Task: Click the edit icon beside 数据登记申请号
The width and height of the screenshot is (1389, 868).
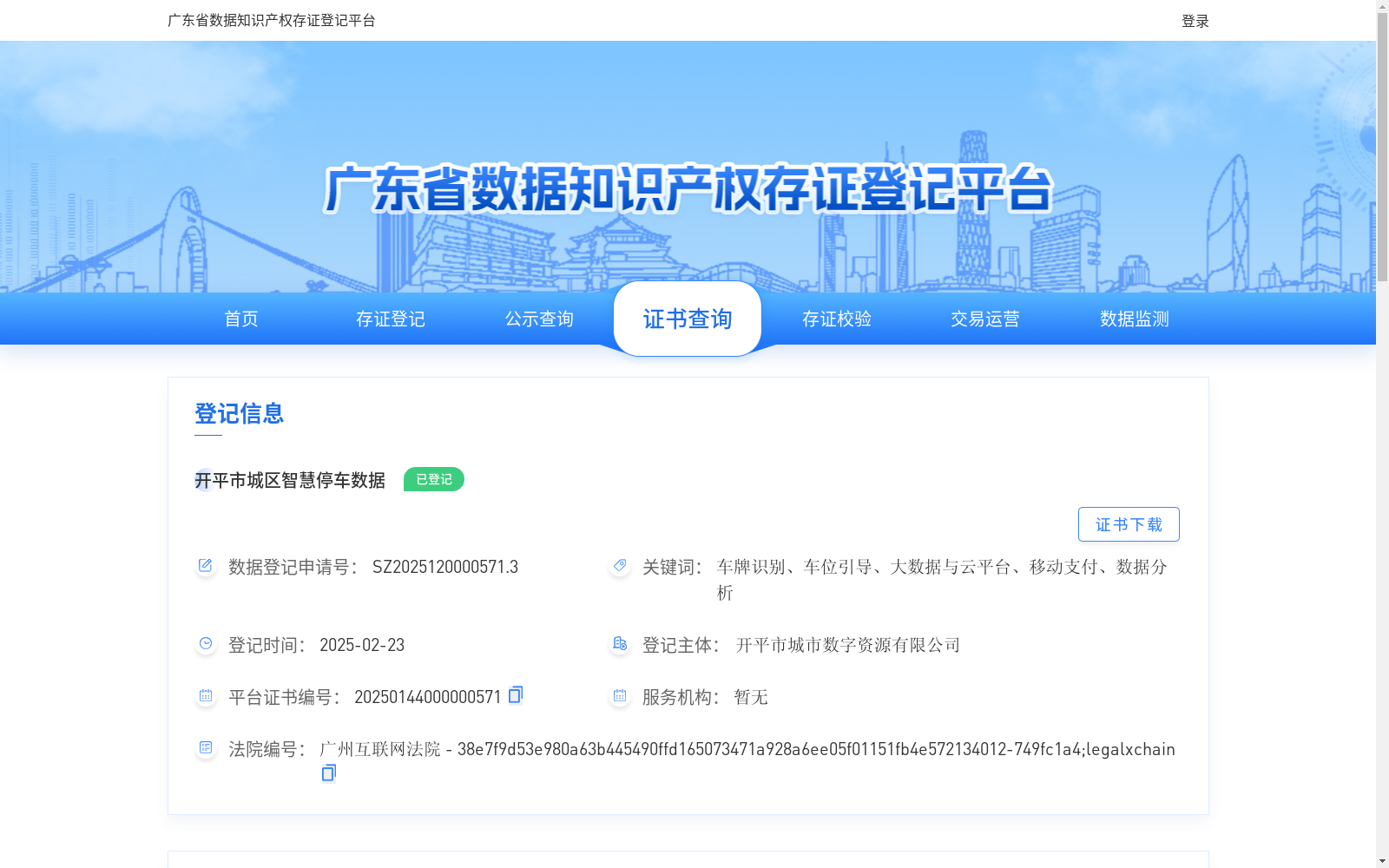Action: click(x=206, y=566)
